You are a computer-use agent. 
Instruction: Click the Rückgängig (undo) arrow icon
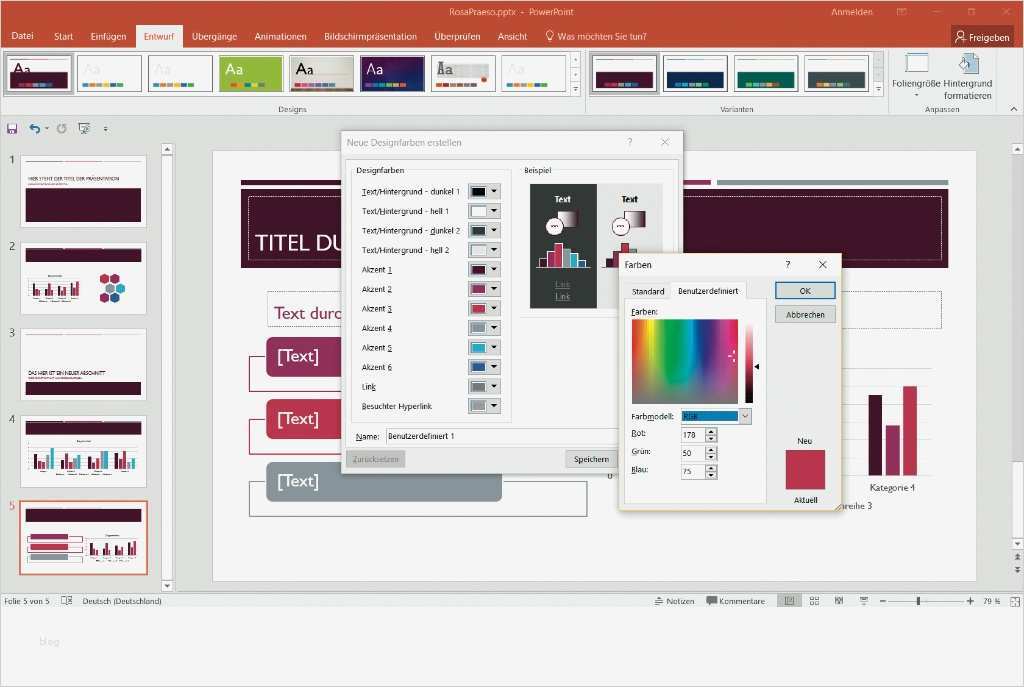[36, 128]
